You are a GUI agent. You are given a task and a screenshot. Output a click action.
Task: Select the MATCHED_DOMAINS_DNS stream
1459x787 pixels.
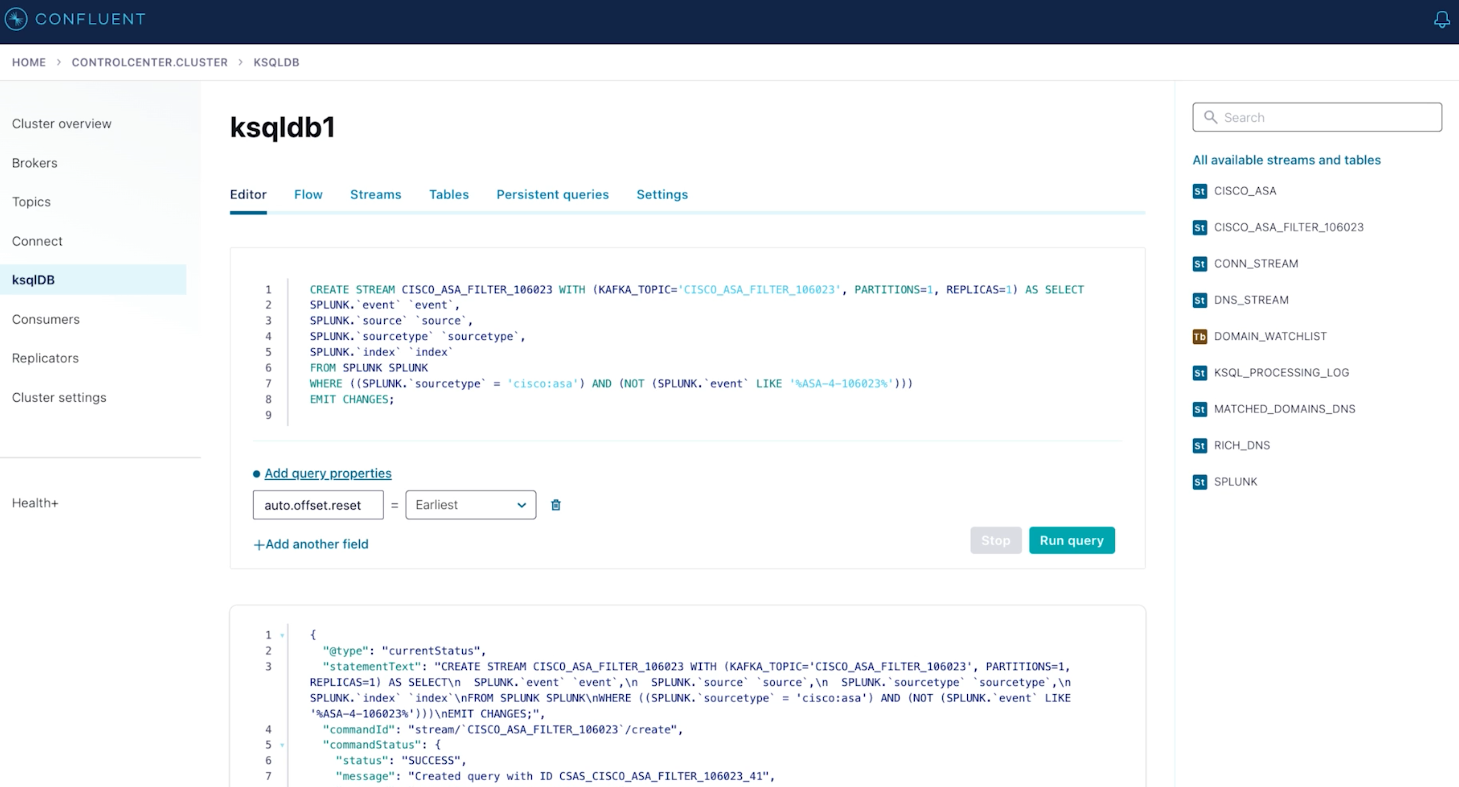click(x=1285, y=409)
